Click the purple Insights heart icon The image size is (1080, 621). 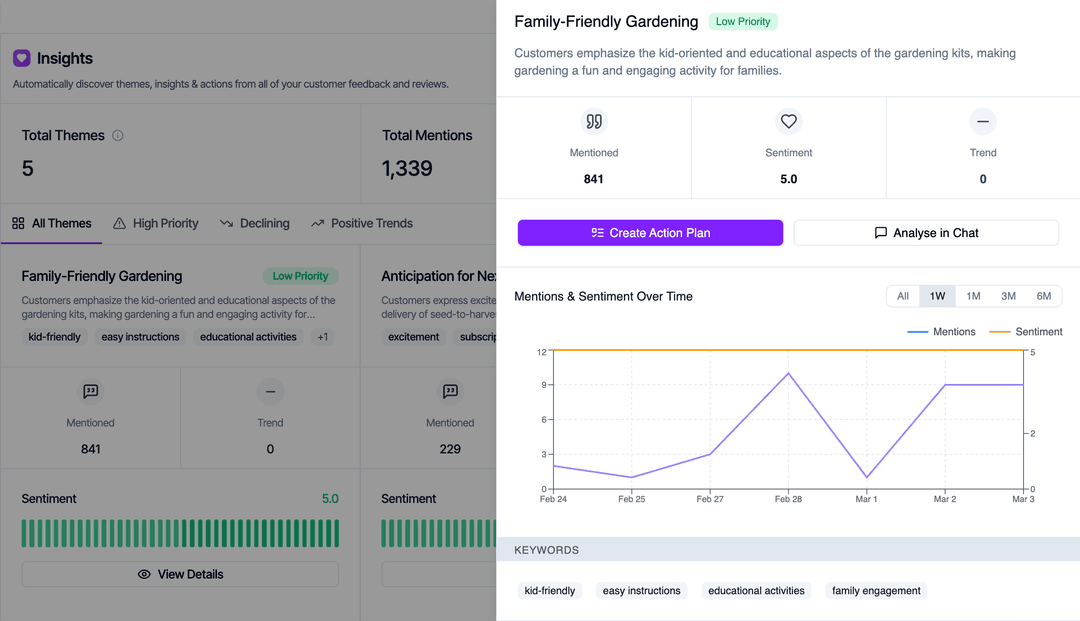[22, 59]
